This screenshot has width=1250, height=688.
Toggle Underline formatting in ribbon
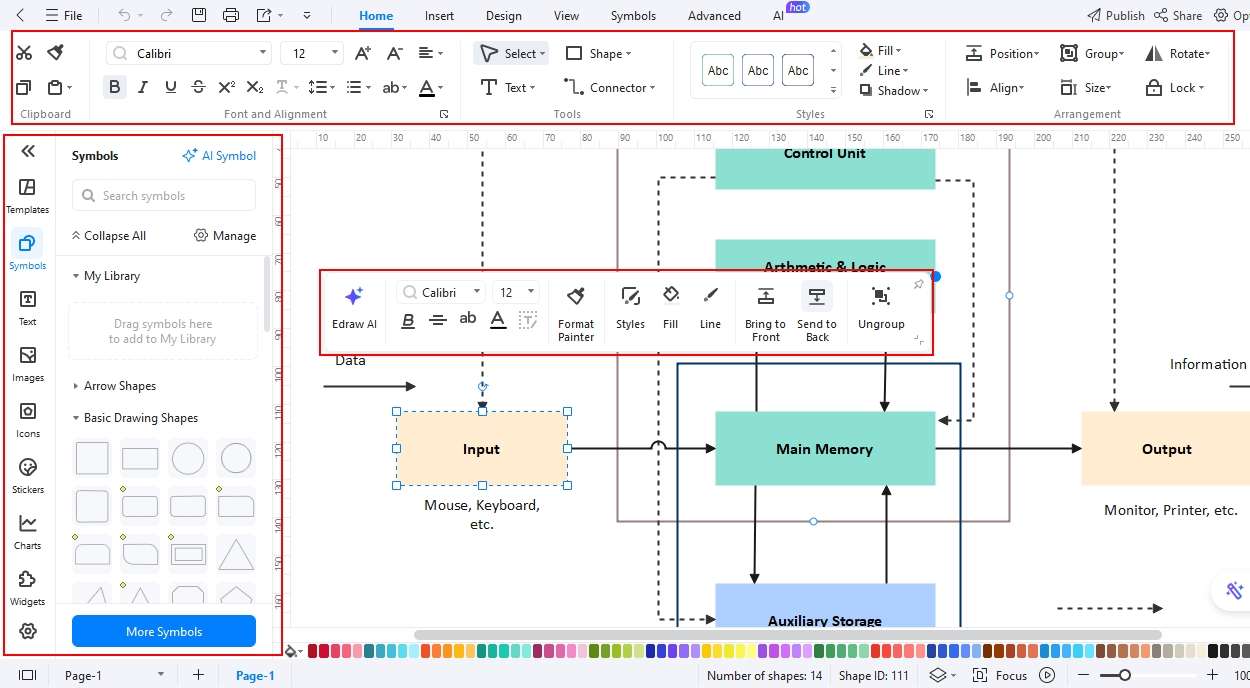coord(171,87)
